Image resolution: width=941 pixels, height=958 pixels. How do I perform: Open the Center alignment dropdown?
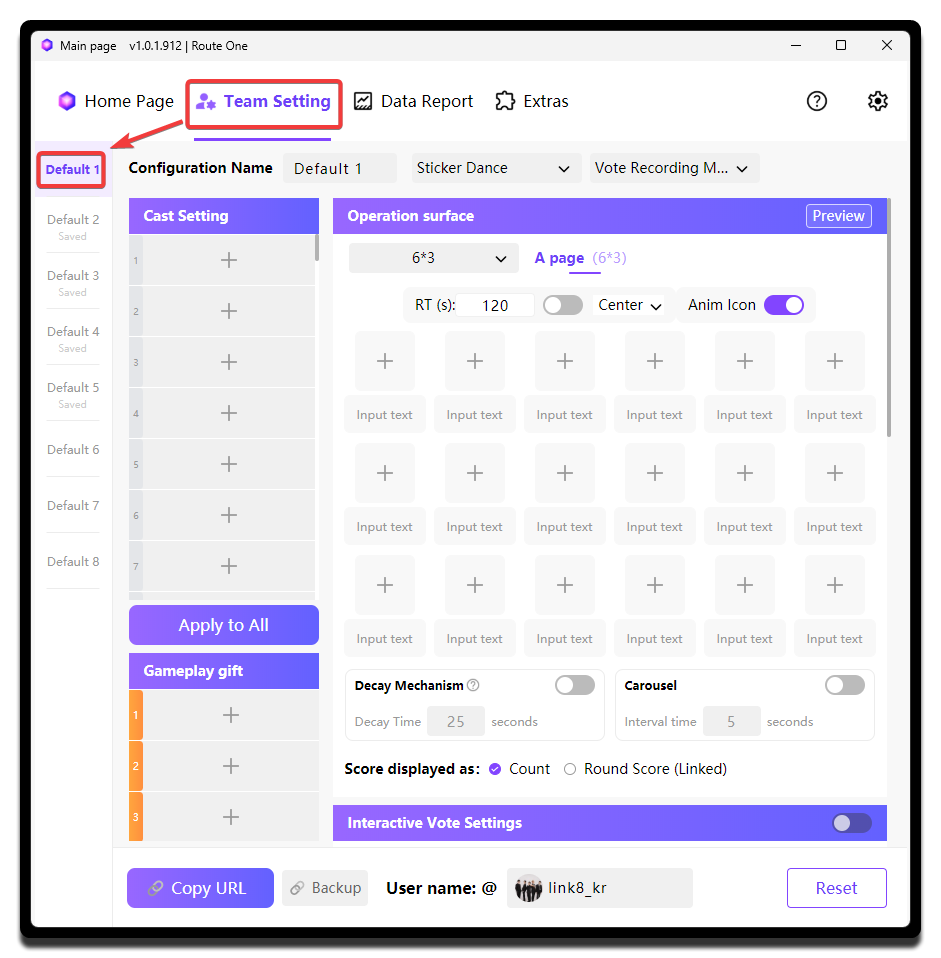[630, 305]
